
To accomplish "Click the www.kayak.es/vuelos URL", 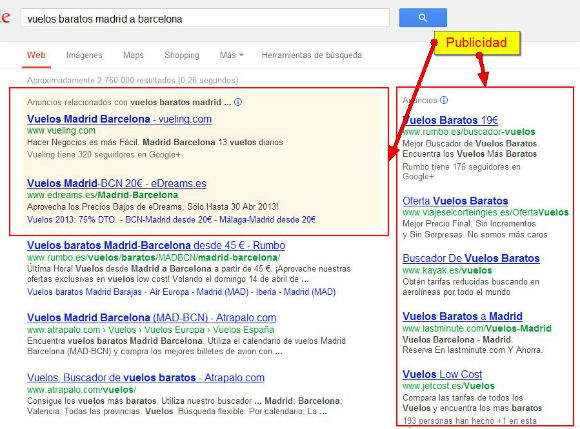I will (447, 270).
